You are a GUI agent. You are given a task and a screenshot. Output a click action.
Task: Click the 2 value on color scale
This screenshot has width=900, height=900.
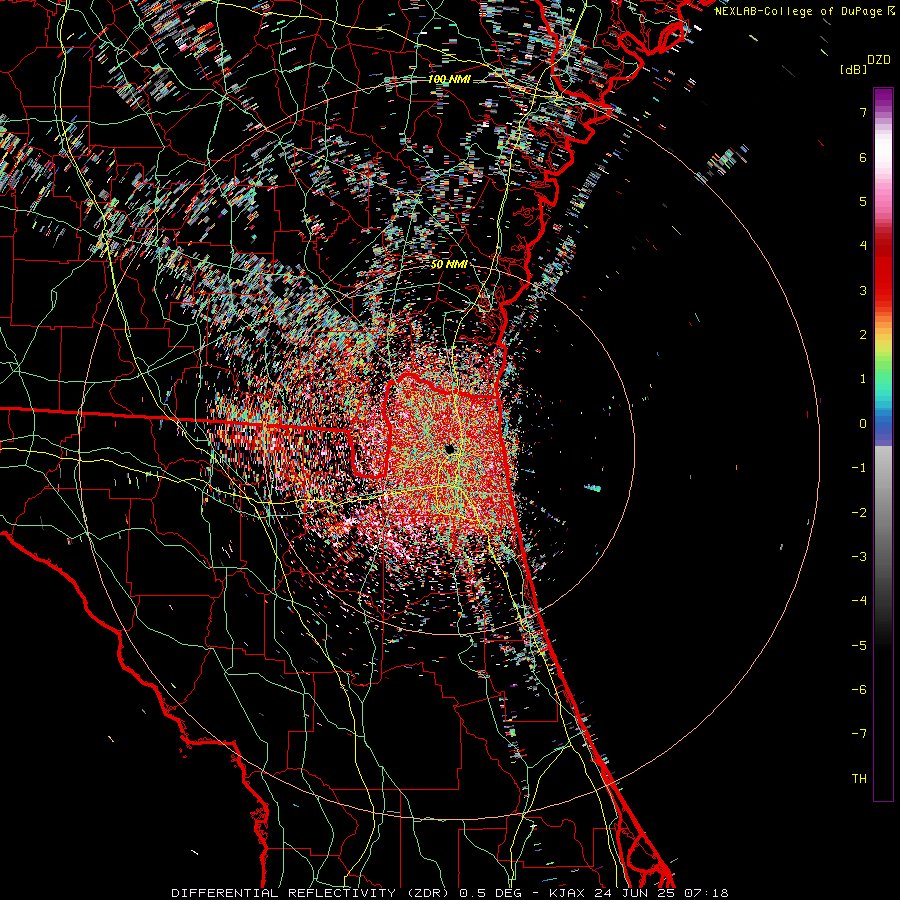(x=863, y=335)
